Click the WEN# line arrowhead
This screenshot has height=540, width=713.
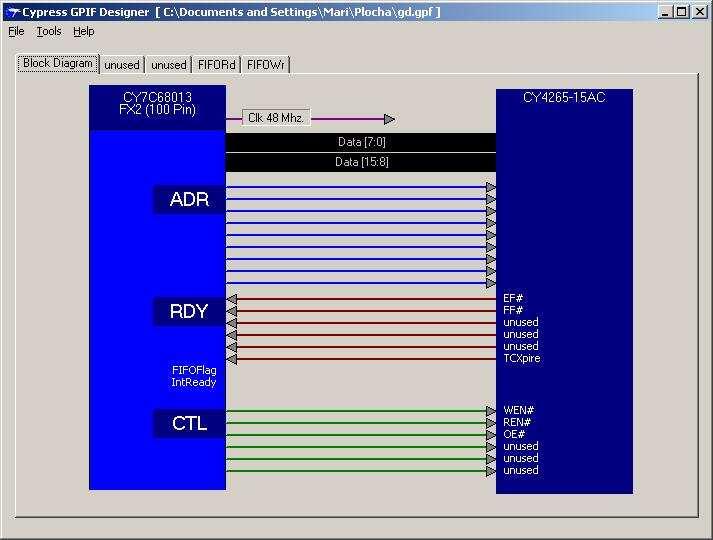tap(491, 411)
